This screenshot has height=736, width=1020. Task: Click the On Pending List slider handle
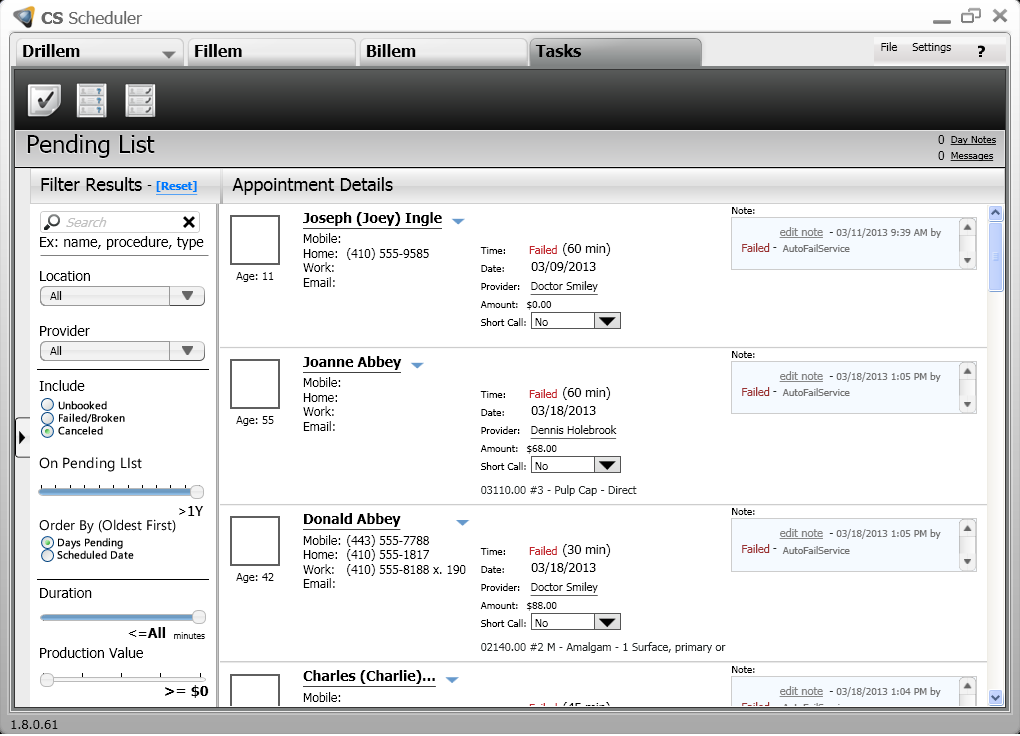click(196, 491)
